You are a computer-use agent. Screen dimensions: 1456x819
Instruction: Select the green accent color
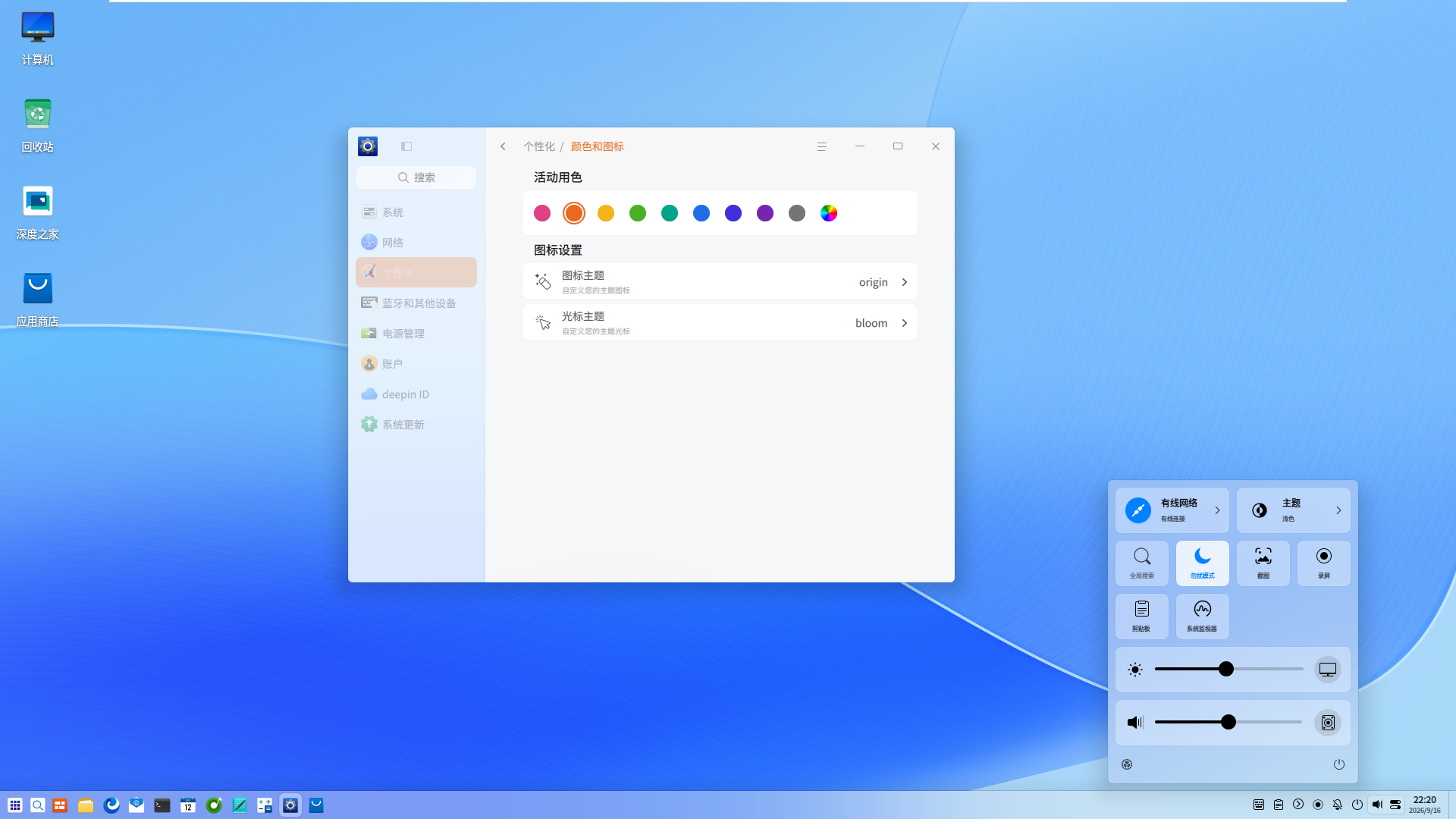(x=638, y=213)
